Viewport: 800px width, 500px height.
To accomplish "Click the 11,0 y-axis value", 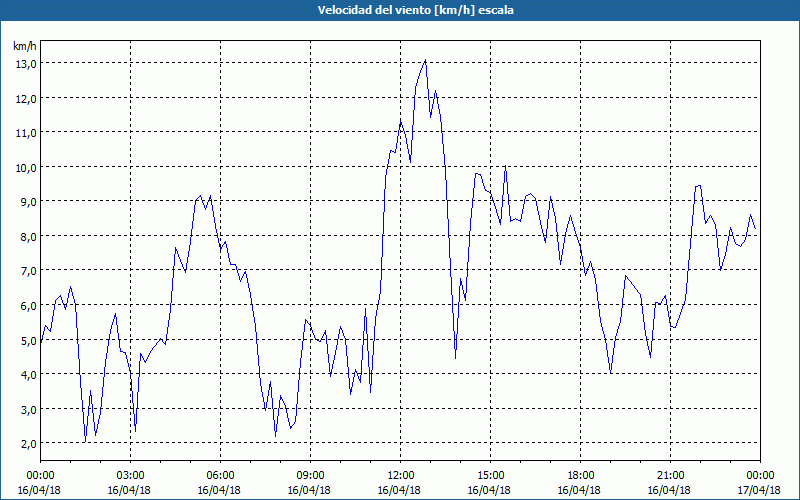I will click(26, 133).
